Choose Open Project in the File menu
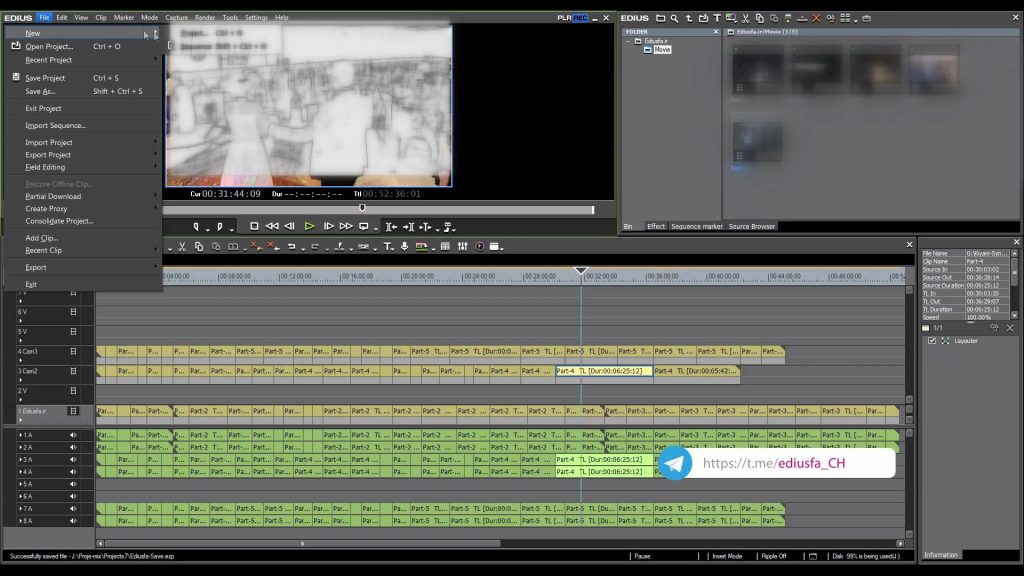The width and height of the screenshot is (1024, 576). pyautogui.click(x=83, y=46)
